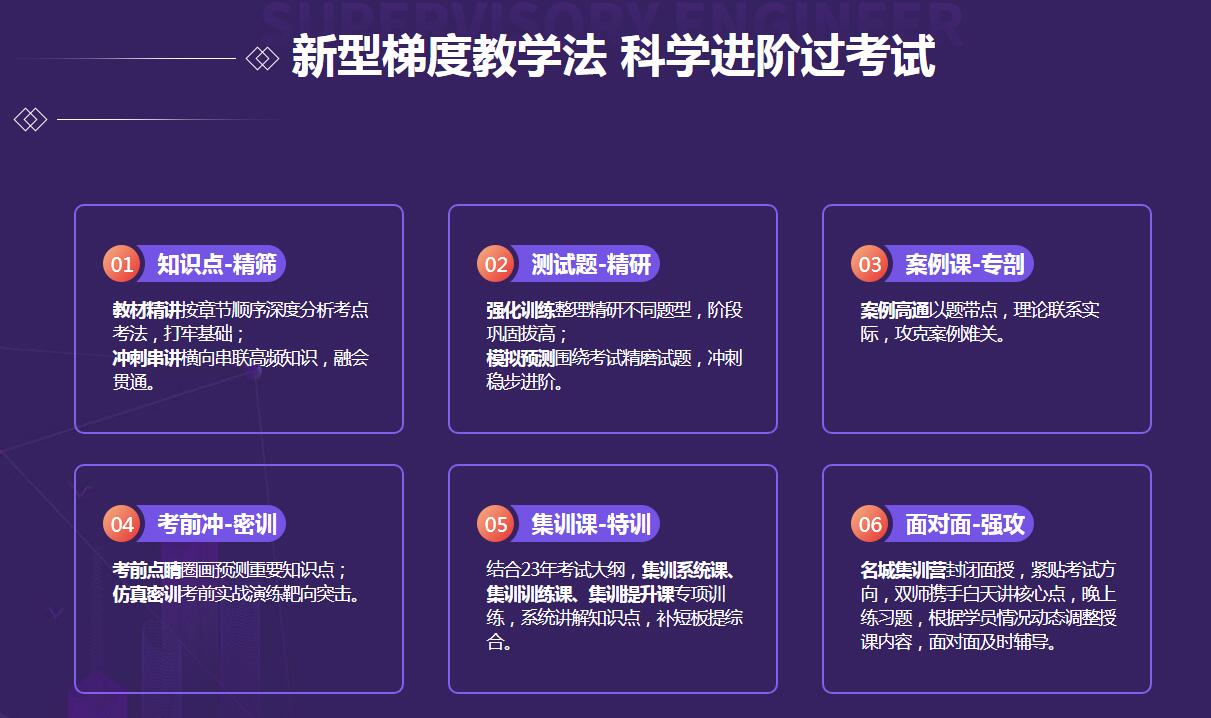The image size is (1211, 718).
Task: Click the bold 教材精讲 text
Action: (x=147, y=310)
